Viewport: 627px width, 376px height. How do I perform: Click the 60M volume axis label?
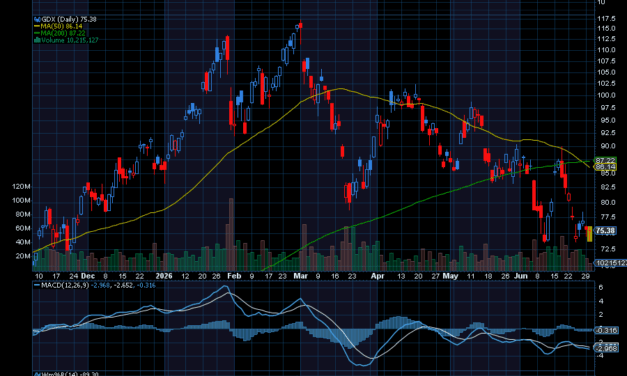[x=23, y=228]
